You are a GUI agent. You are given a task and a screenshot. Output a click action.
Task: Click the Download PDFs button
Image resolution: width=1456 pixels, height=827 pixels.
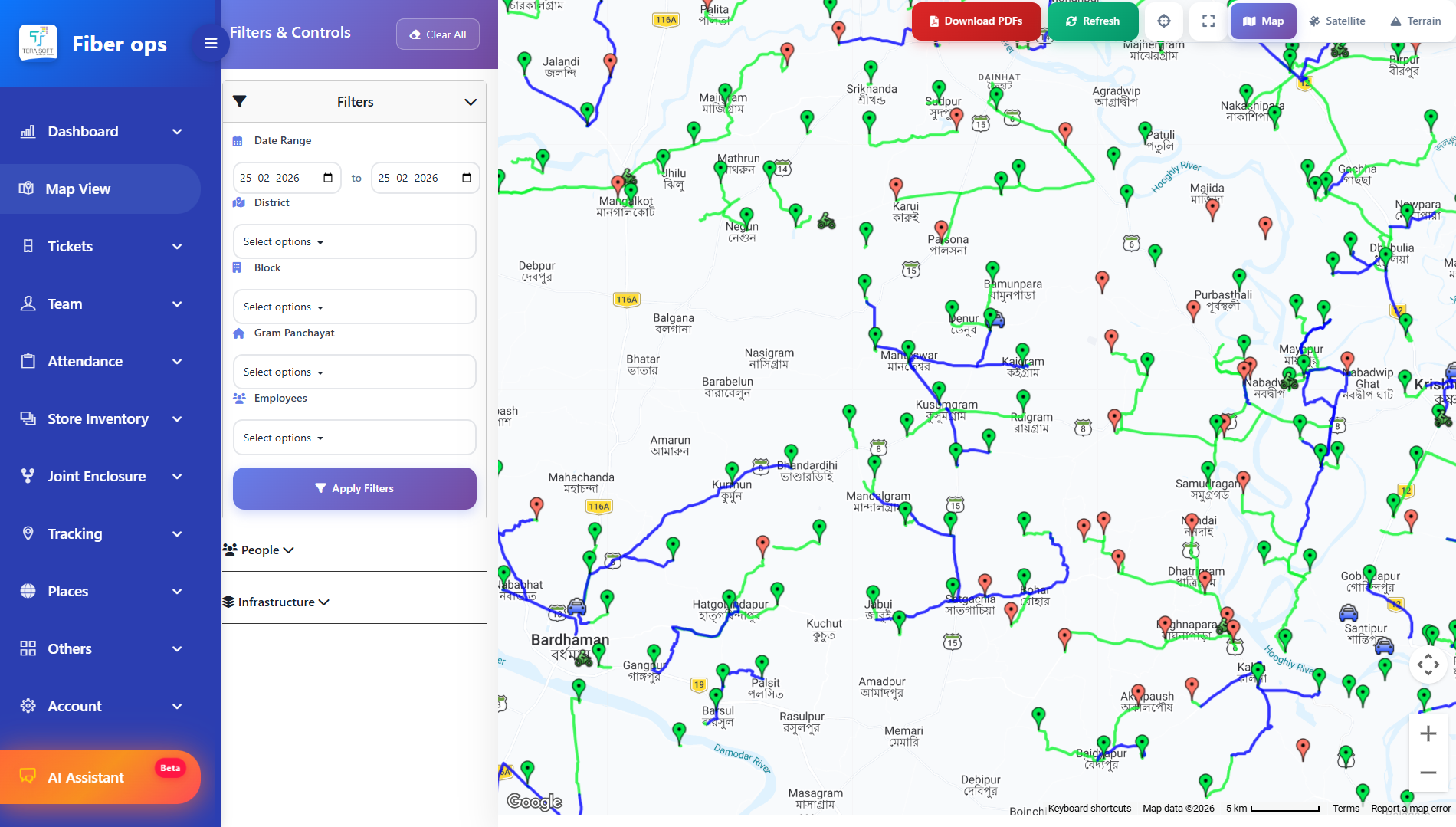point(976,21)
